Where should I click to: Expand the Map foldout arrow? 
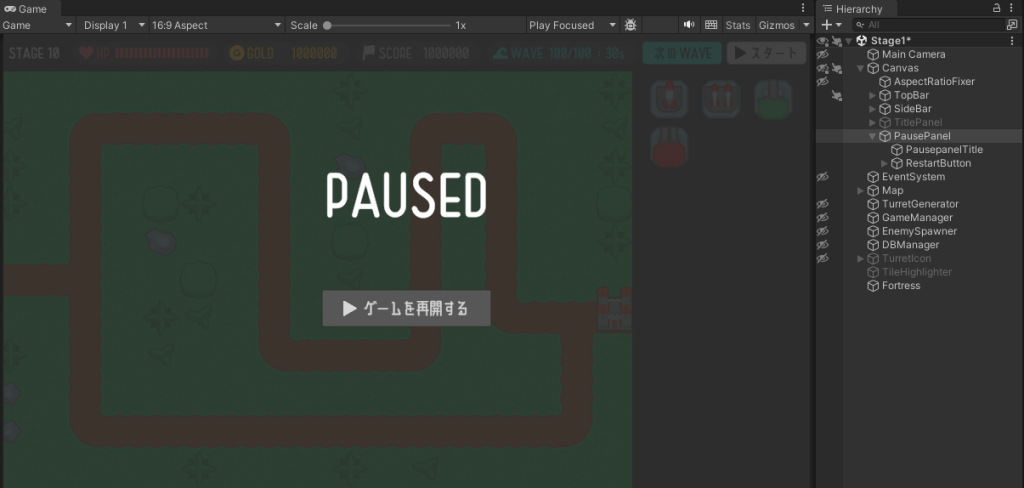click(x=861, y=191)
